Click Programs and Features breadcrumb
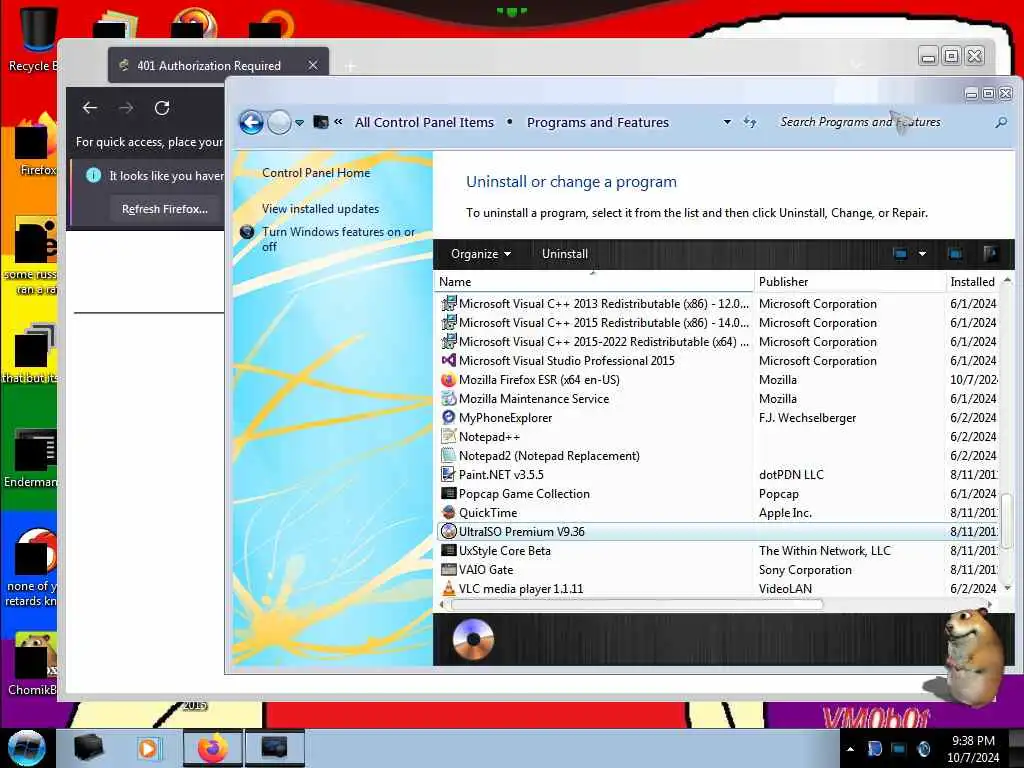1024x768 pixels. (598, 122)
